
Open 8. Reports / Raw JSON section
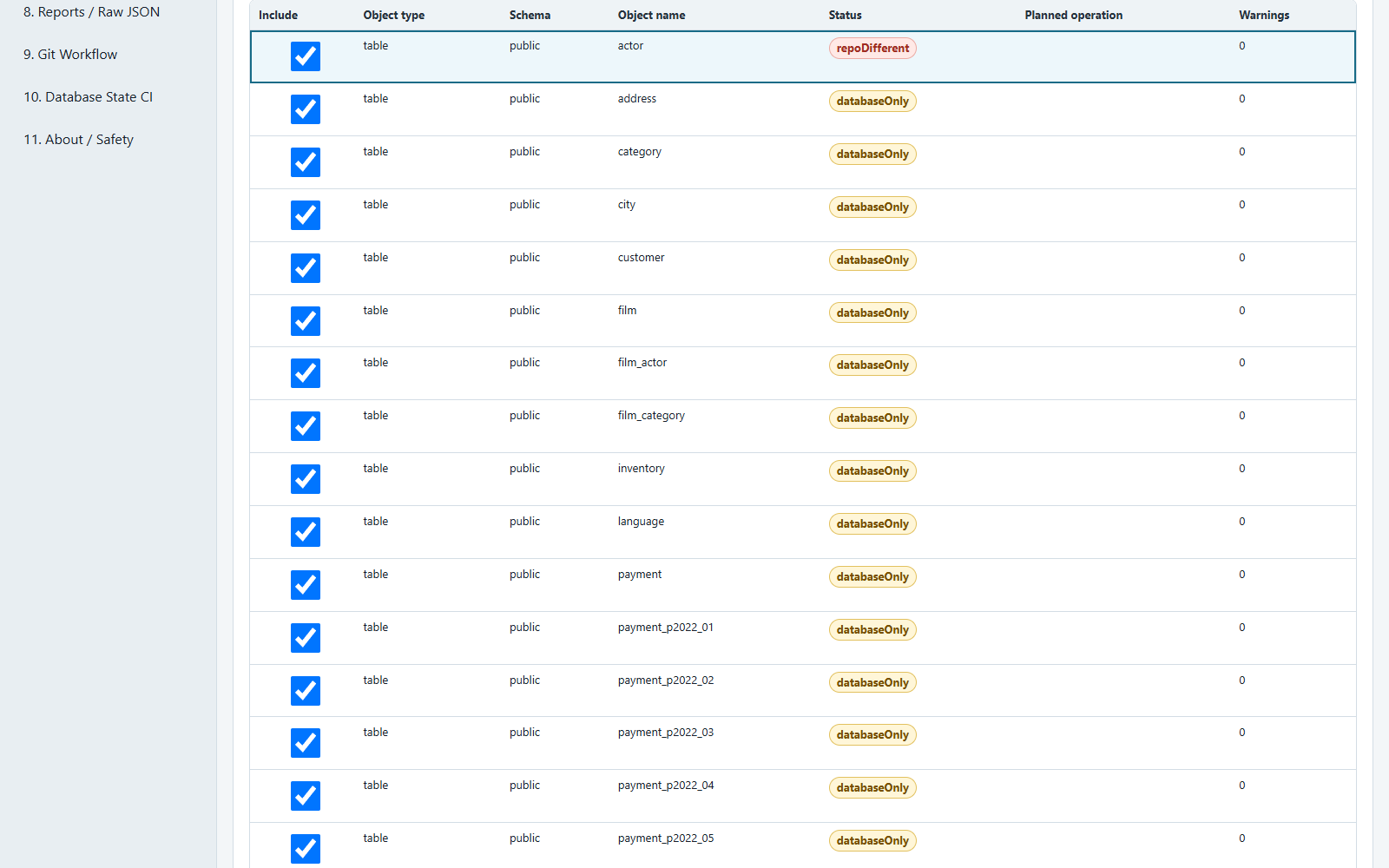tap(92, 12)
